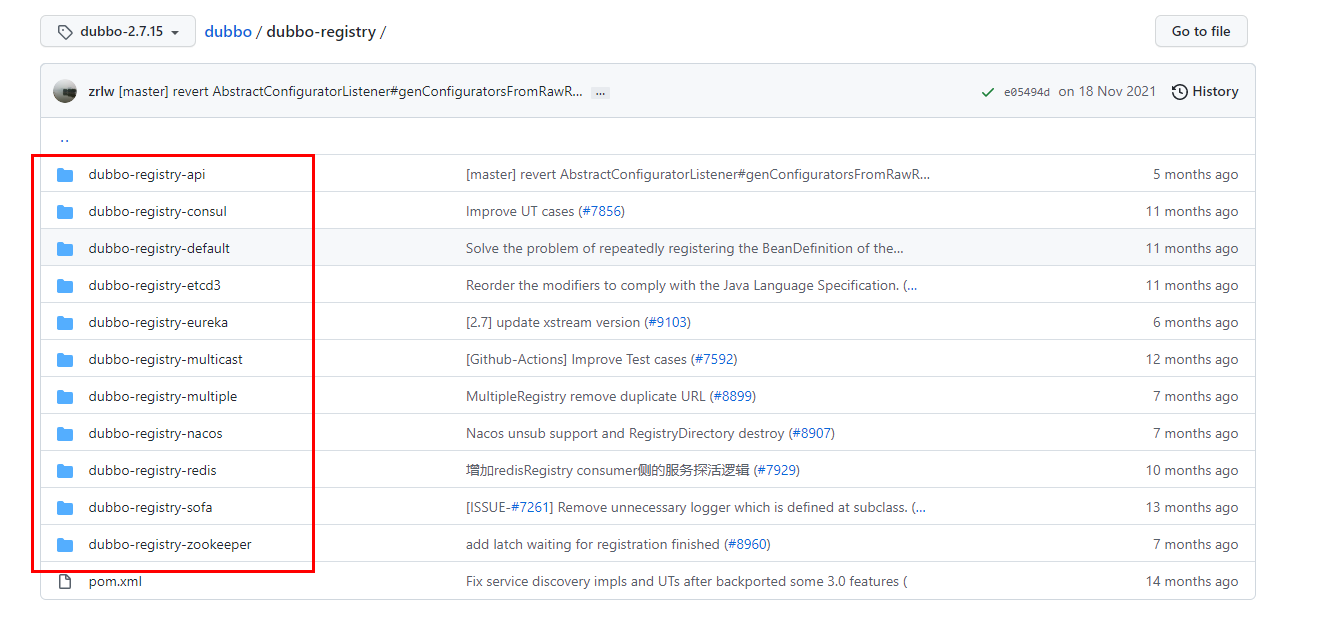Open the dubbo-registry-etcd3 folder
Image resolution: width=1332 pixels, height=632 pixels.
coord(155,285)
